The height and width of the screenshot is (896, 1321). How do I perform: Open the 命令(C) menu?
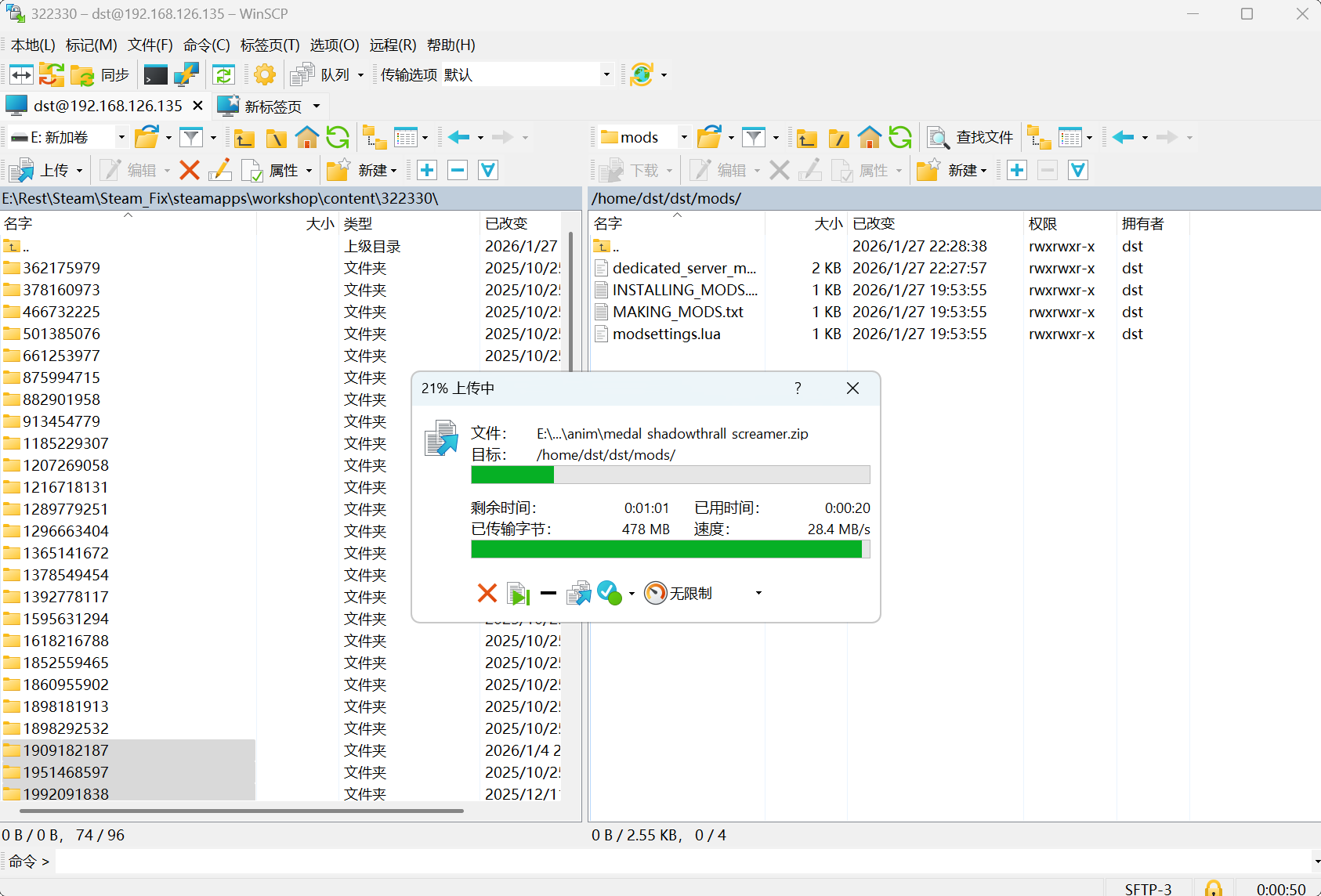click(x=206, y=45)
